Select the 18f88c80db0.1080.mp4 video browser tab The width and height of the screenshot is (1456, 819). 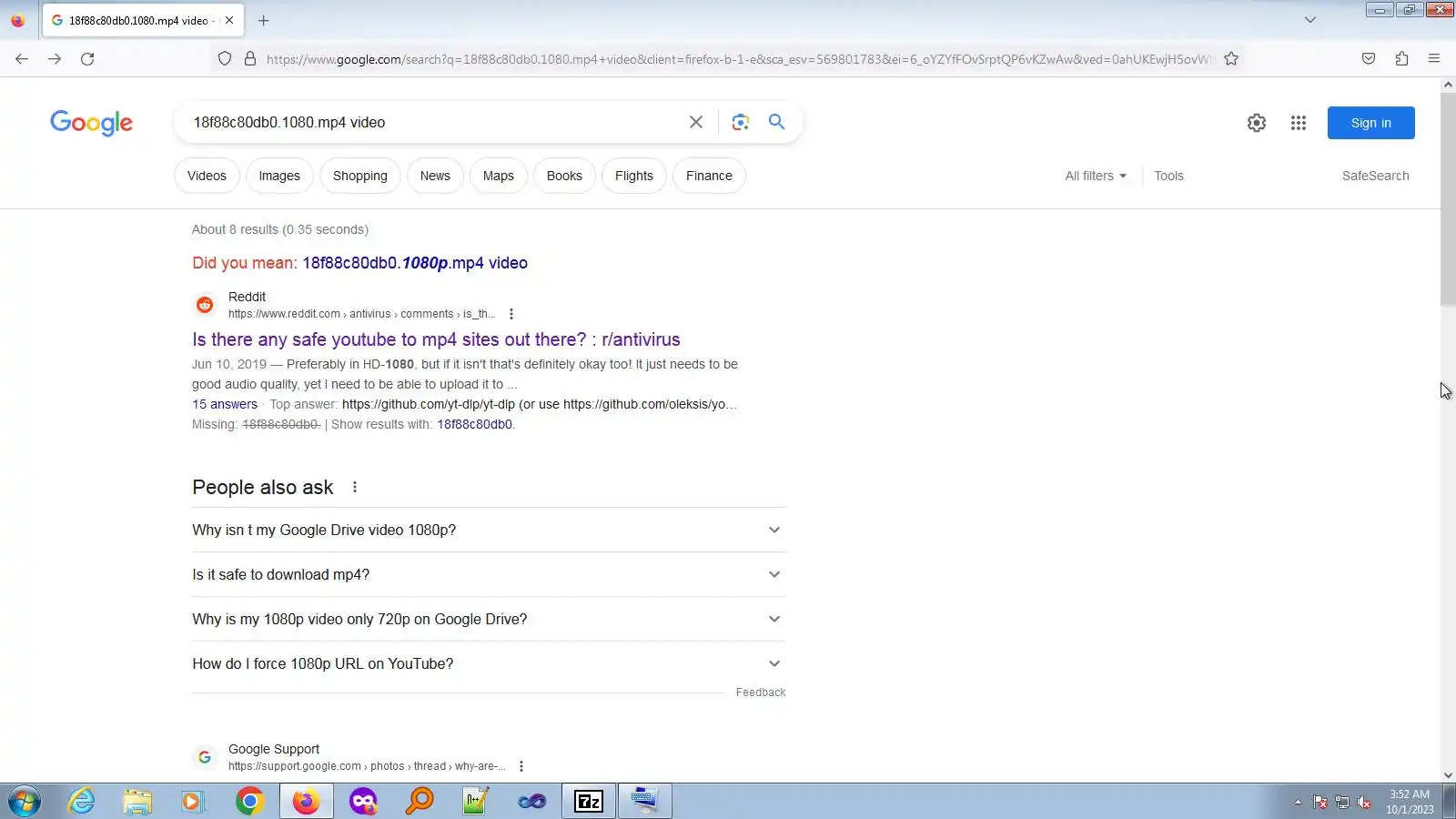click(143, 20)
